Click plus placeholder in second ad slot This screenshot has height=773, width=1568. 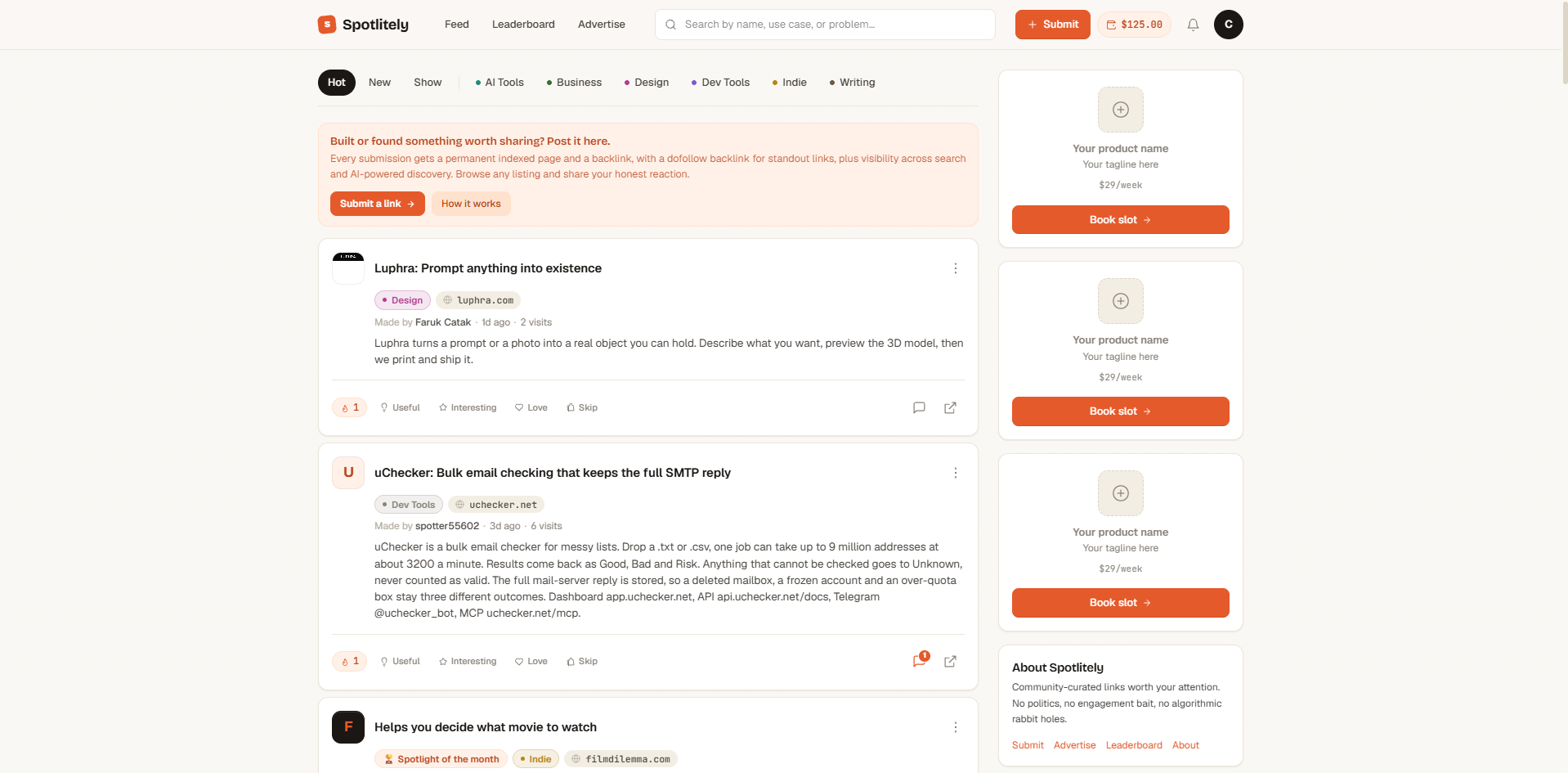[x=1121, y=301]
